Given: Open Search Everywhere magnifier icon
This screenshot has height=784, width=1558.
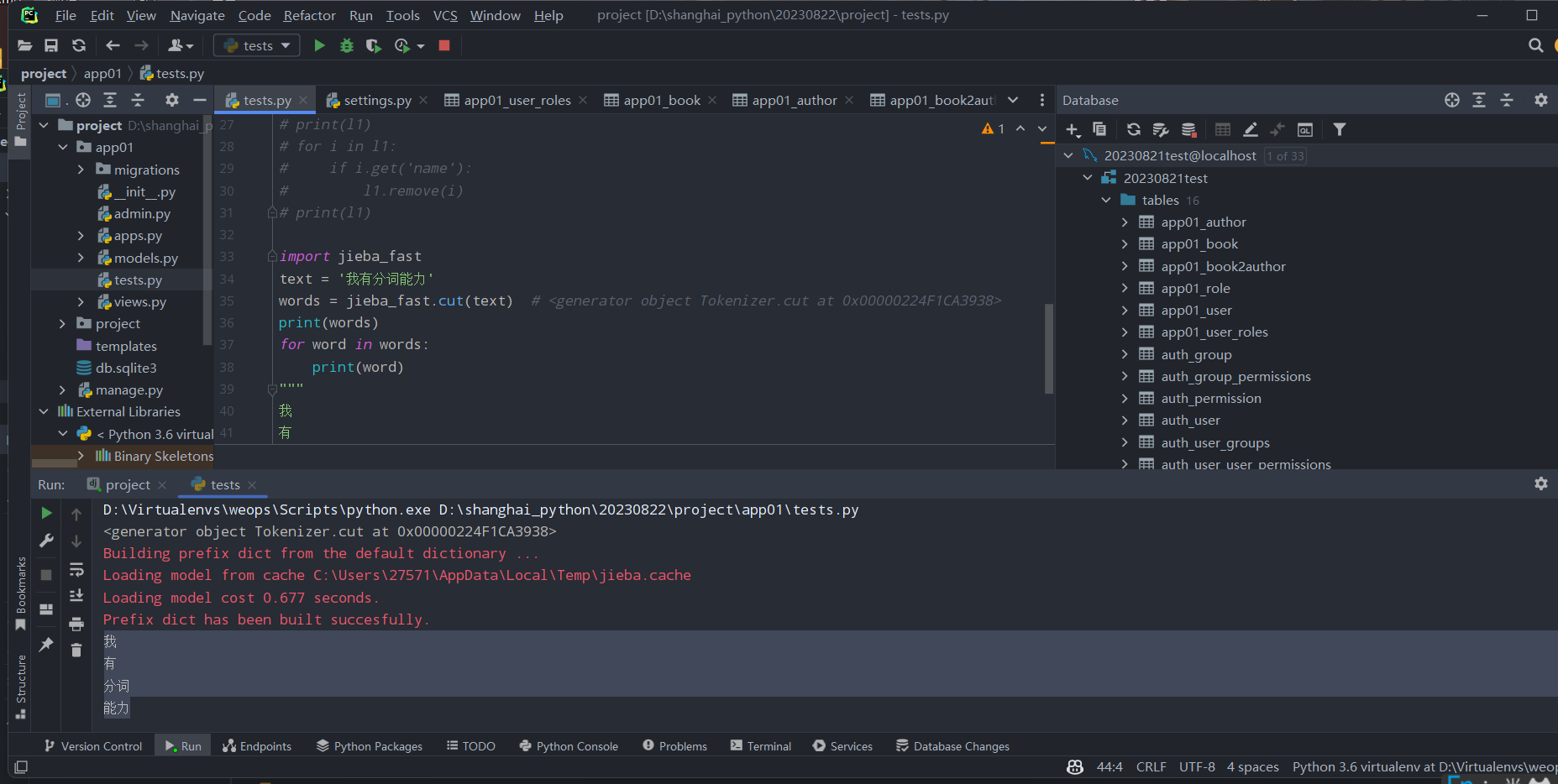Looking at the screenshot, I should click(1535, 45).
